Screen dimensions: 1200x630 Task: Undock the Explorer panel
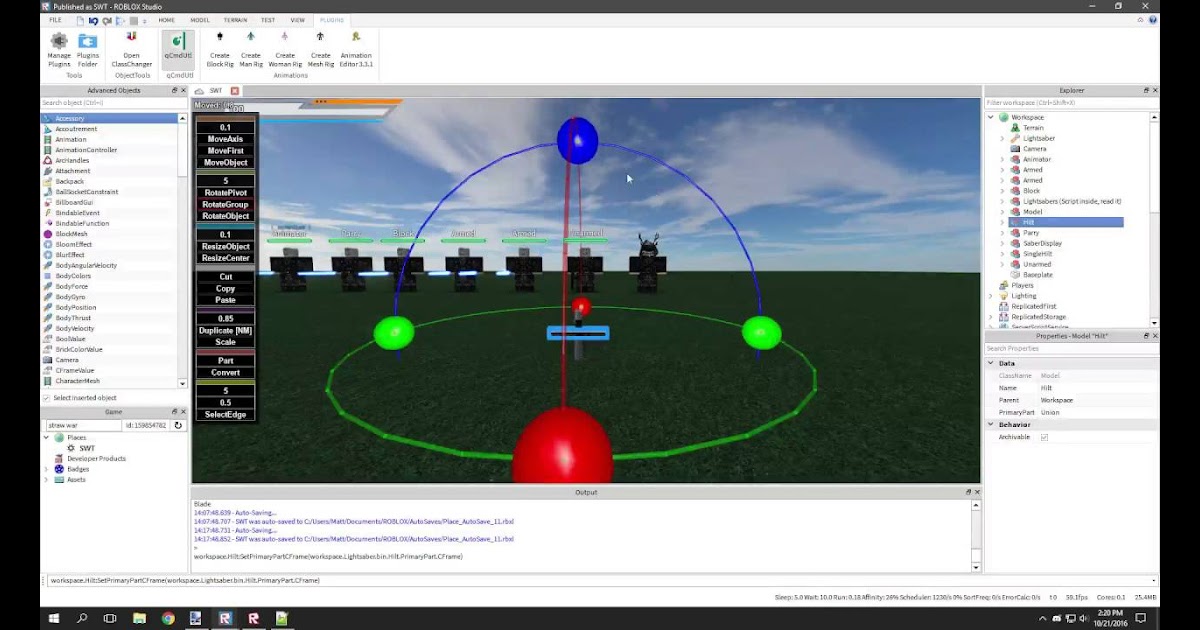pos(1146,91)
